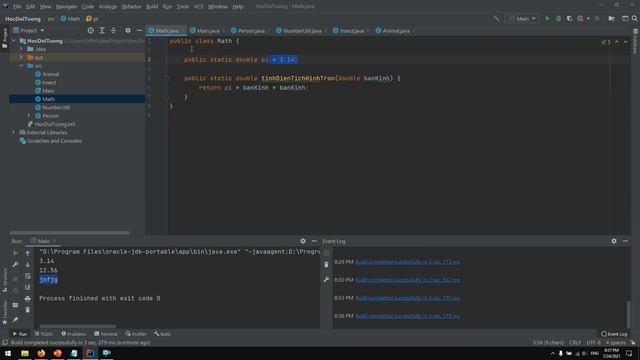
Task: Collapse the src folder
Action: tap(22, 66)
